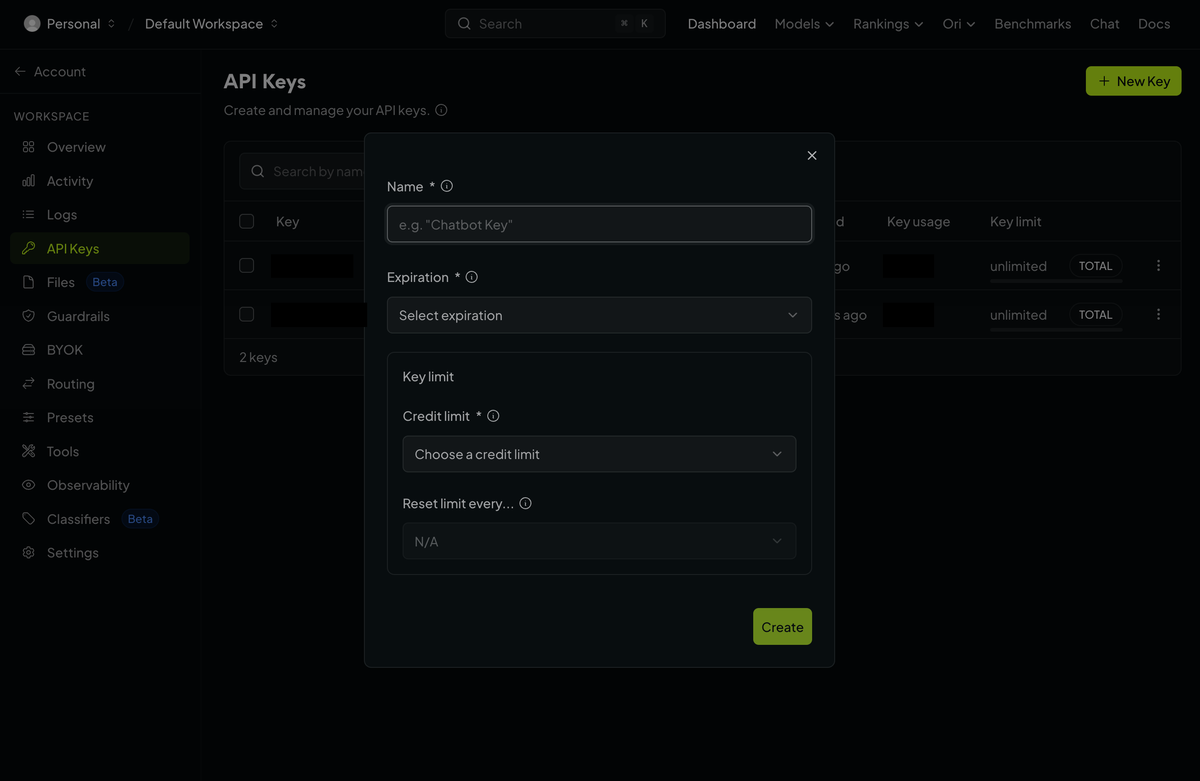Click 'unlimited' in the second key row

coord(1018,314)
